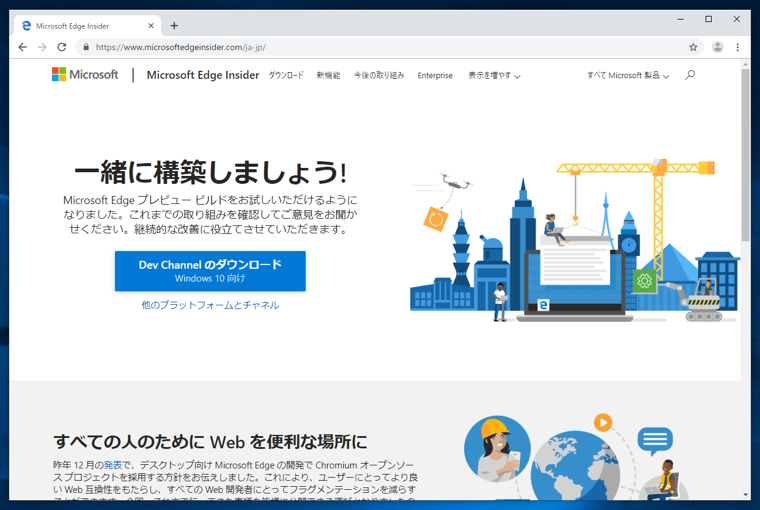Maximize the browser window
This screenshot has height=510, width=760.
pos(709,19)
